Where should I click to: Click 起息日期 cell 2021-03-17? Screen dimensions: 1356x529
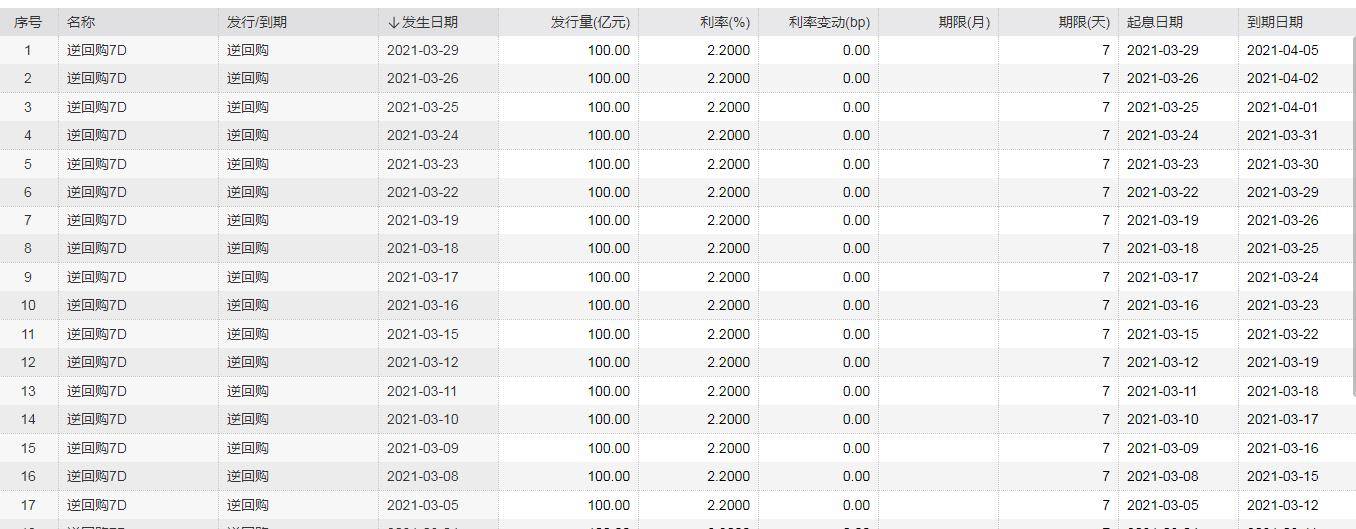[x=1163, y=277]
